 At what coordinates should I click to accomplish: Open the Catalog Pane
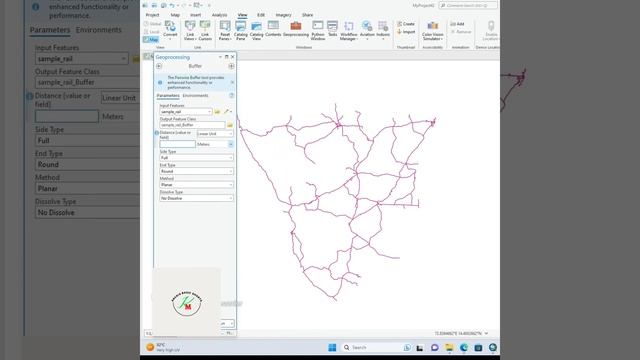[241, 30]
